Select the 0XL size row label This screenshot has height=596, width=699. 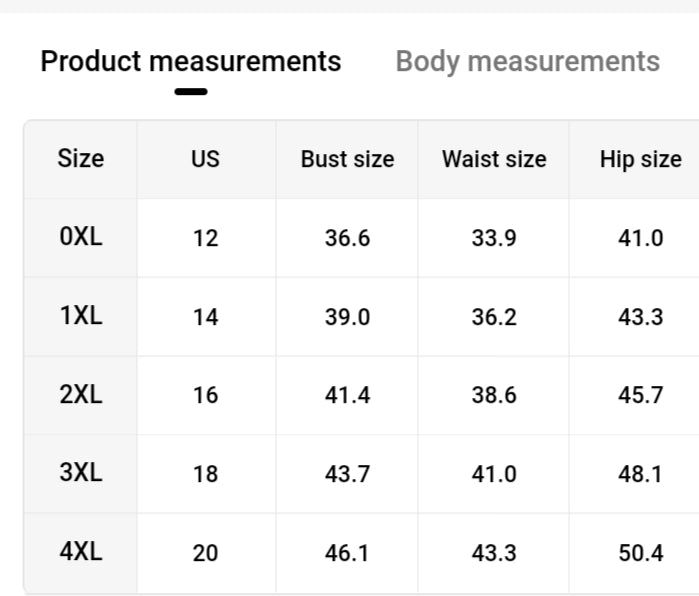80,238
